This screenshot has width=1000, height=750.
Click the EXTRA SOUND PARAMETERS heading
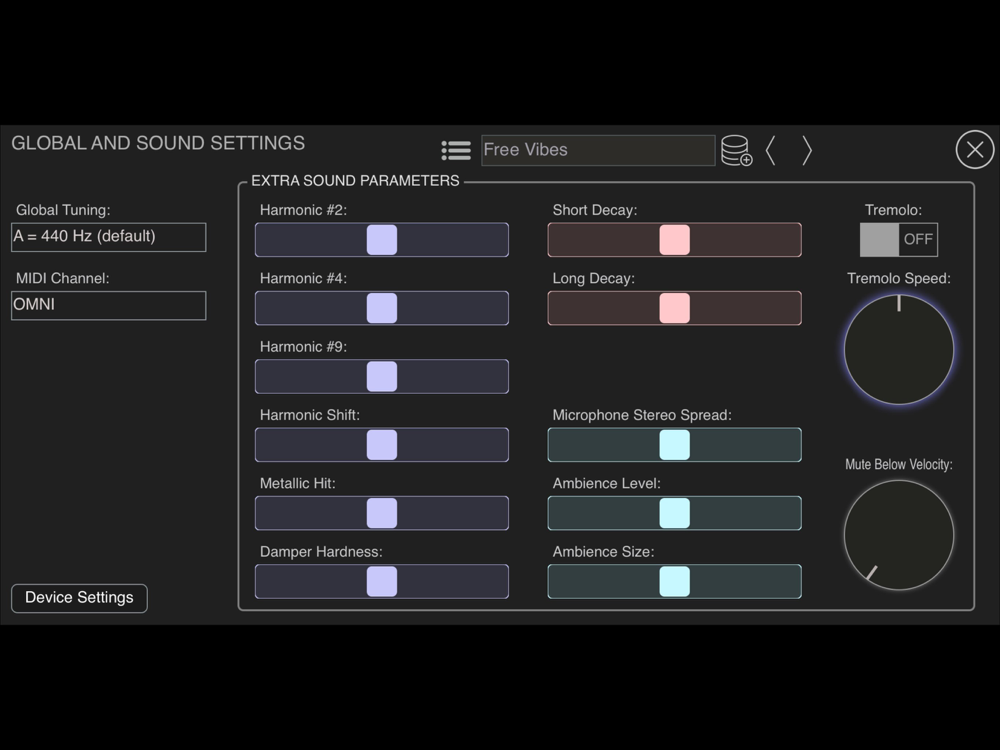(x=355, y=180)
